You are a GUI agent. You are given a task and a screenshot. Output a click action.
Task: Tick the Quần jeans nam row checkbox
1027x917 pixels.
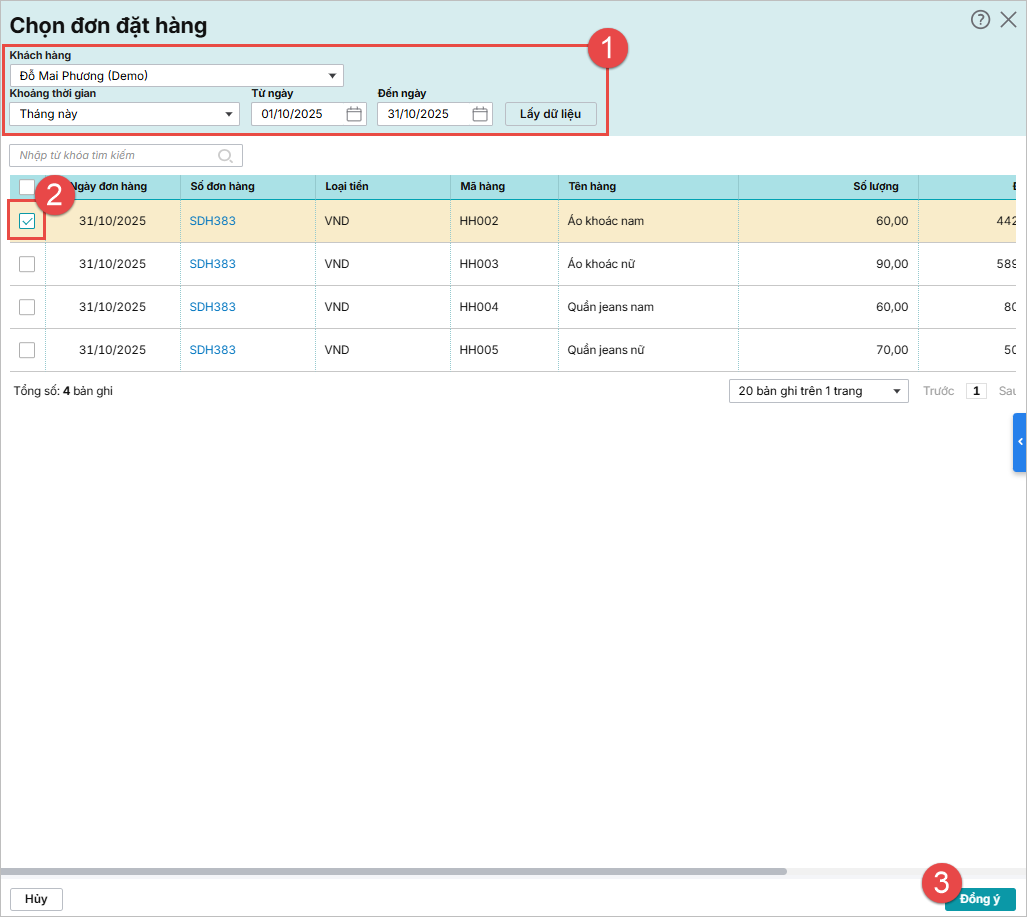coord(27,307)
